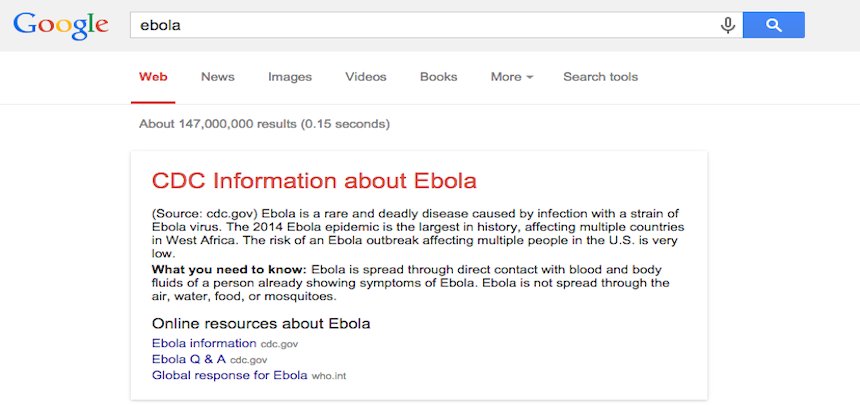This screenshot has height=405, width=860.
Task: Click the Online resources about Ebola heading
Action: coord(261,324)
